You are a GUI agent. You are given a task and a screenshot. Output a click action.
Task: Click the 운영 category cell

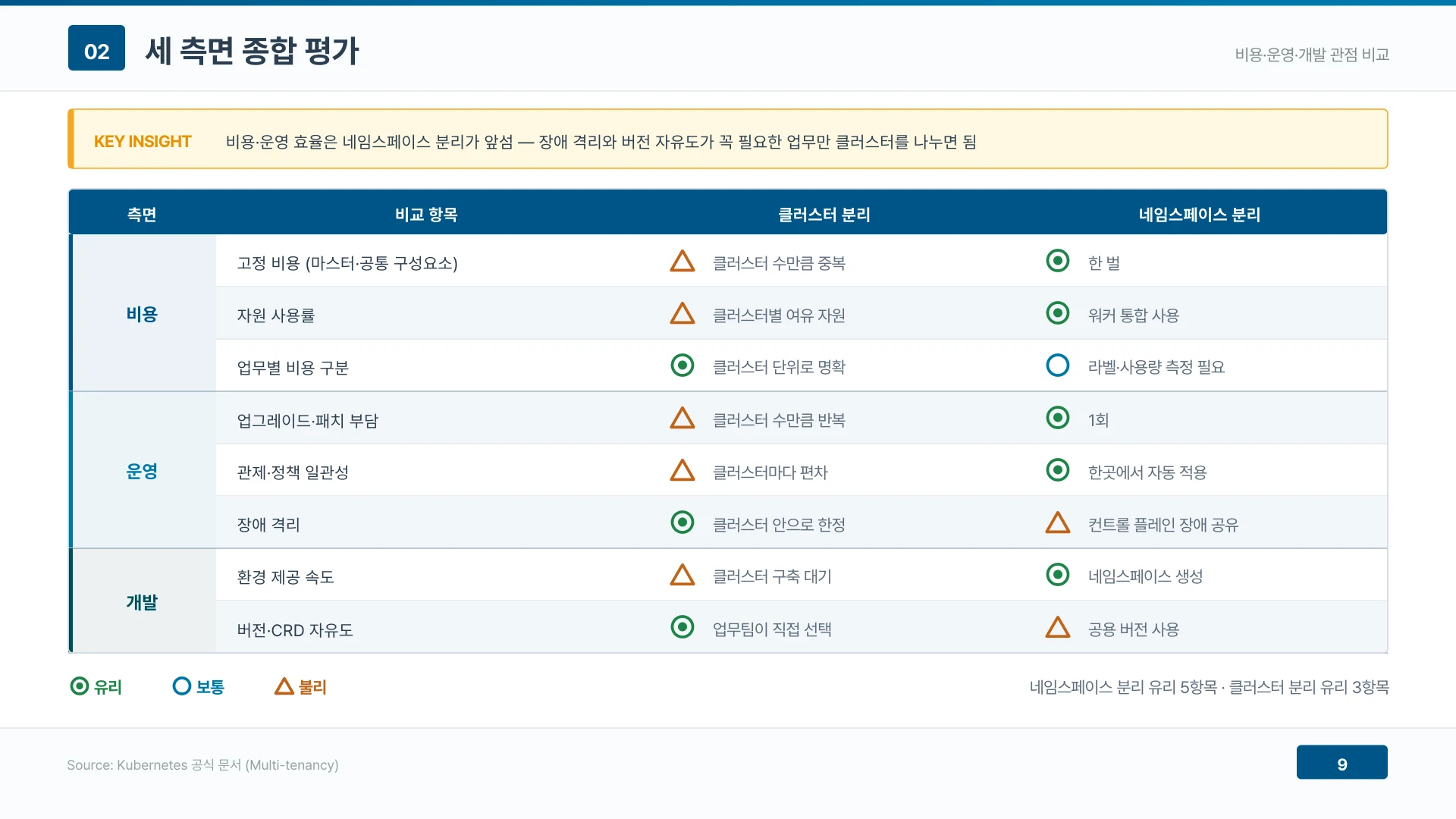coord(142,471)
